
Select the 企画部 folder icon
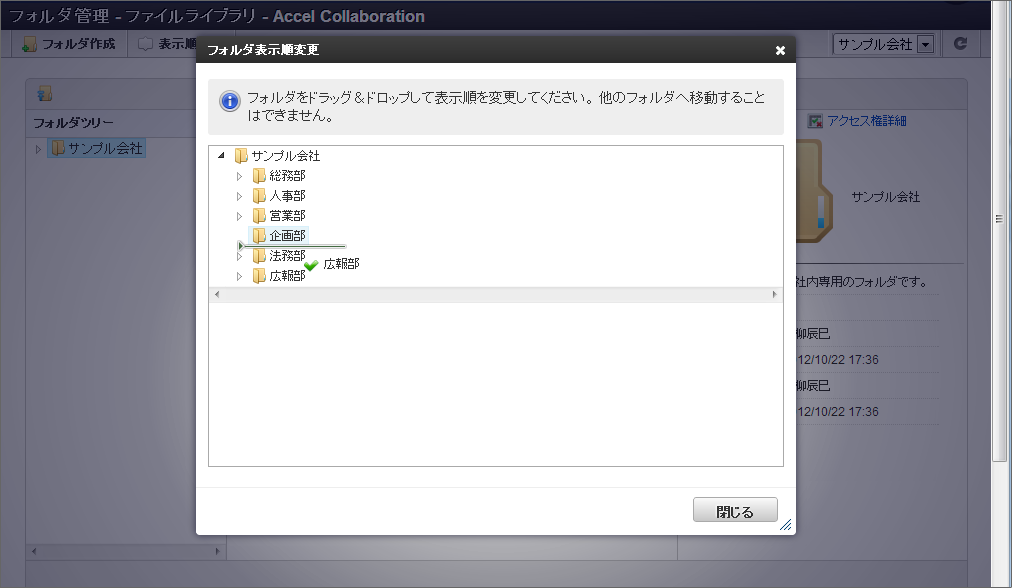point(259,236)
